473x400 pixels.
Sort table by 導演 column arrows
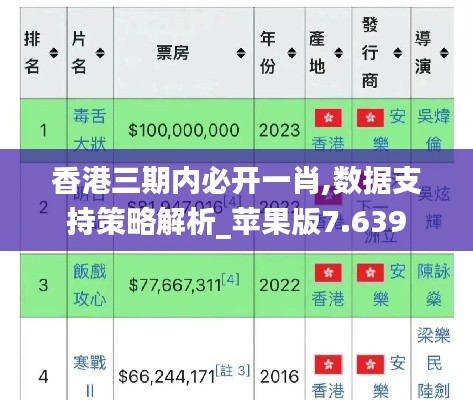(444, 53)
